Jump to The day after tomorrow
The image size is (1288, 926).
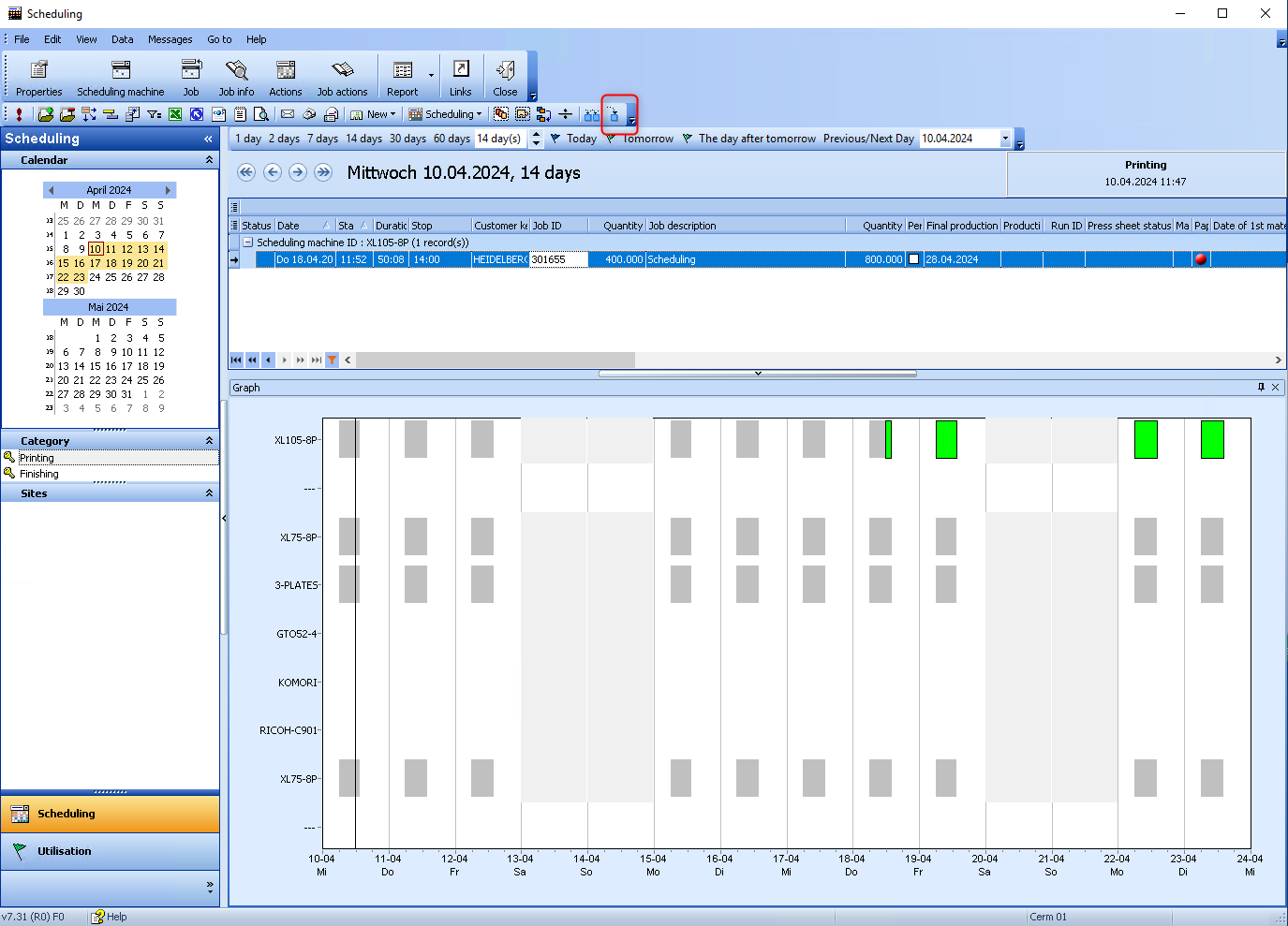748,139
